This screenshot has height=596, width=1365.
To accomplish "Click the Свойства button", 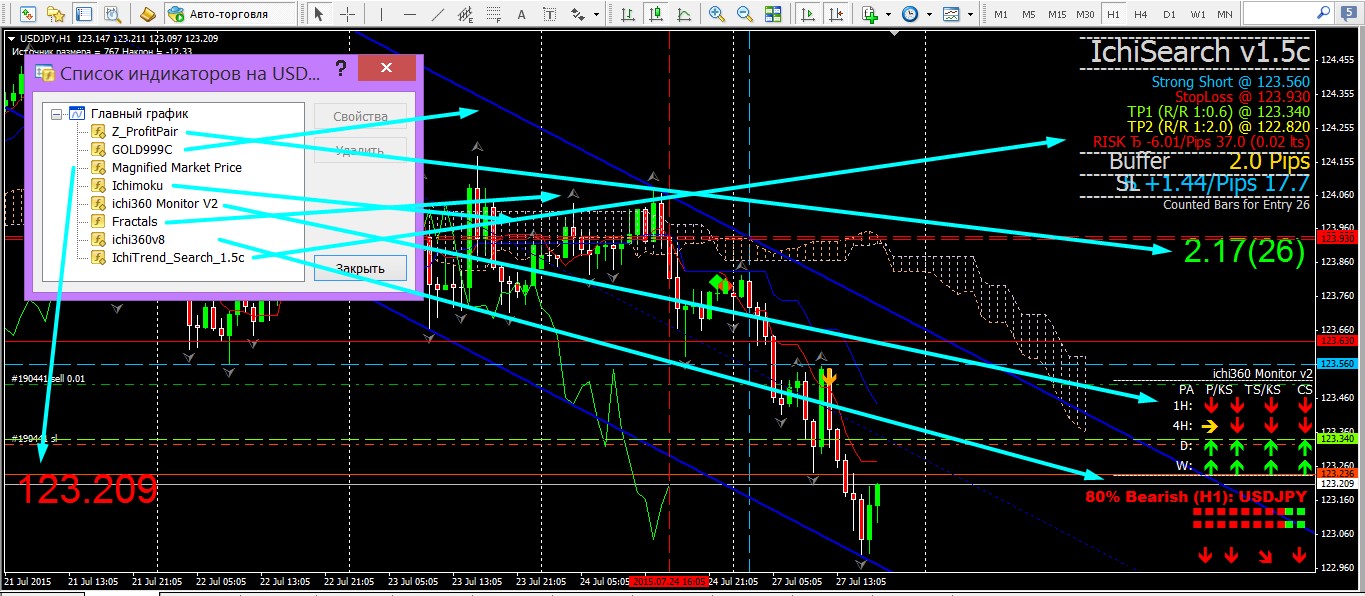I will (x=360, y=116).
